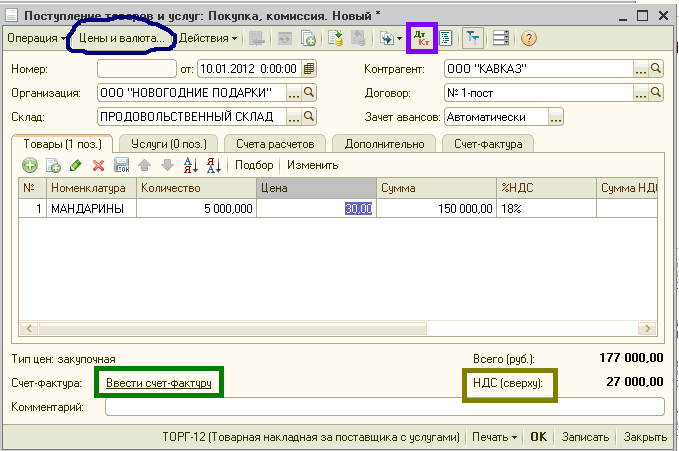The image size is (679, 451).
Task: Click the Тт icon in the top toolbar
Action: pos(472,38)
